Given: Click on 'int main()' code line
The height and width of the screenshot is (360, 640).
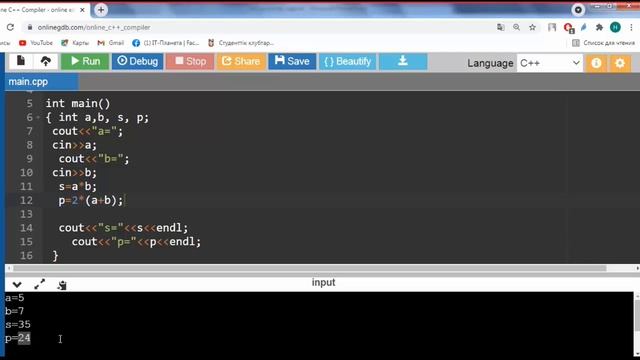Looking at the screenshot, I should point(78,104).
